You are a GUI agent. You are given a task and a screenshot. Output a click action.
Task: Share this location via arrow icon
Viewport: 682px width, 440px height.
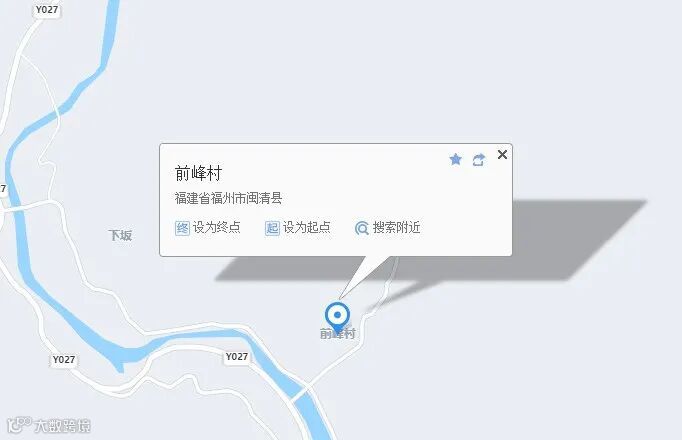point(478,160)
